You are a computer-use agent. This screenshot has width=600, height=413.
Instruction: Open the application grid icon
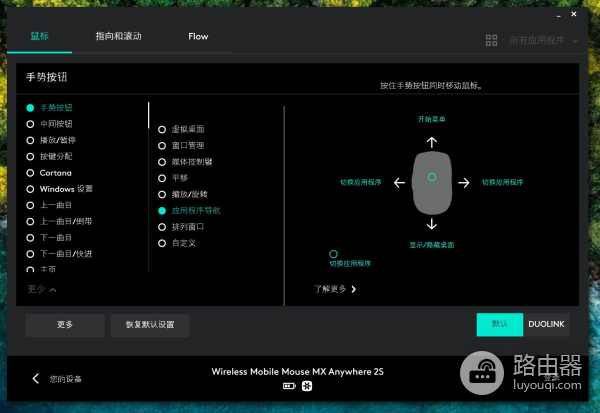coord(491,40)
